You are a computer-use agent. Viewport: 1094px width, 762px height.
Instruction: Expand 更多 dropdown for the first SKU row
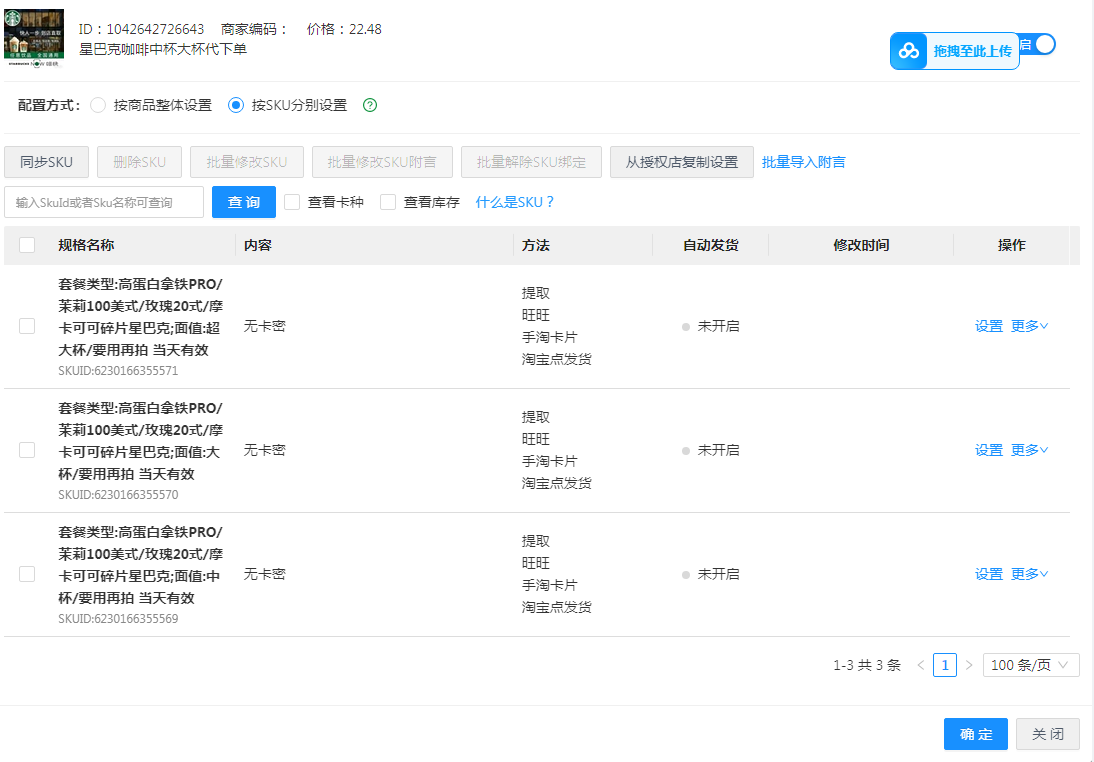click(x=1029, y=326)
